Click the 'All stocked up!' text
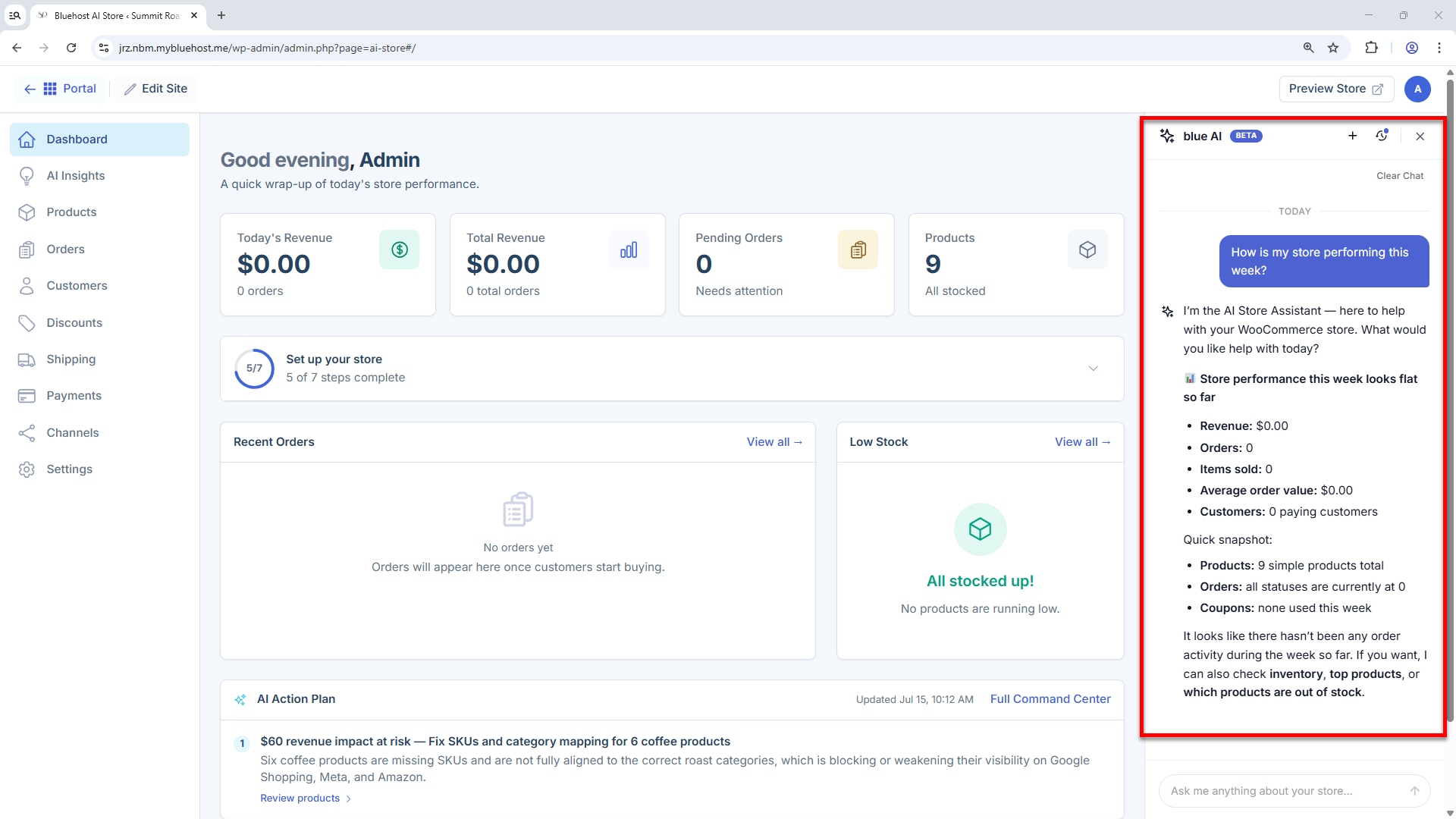The image size is (1456, 819). pyautogui.click(x=980, y=582)
